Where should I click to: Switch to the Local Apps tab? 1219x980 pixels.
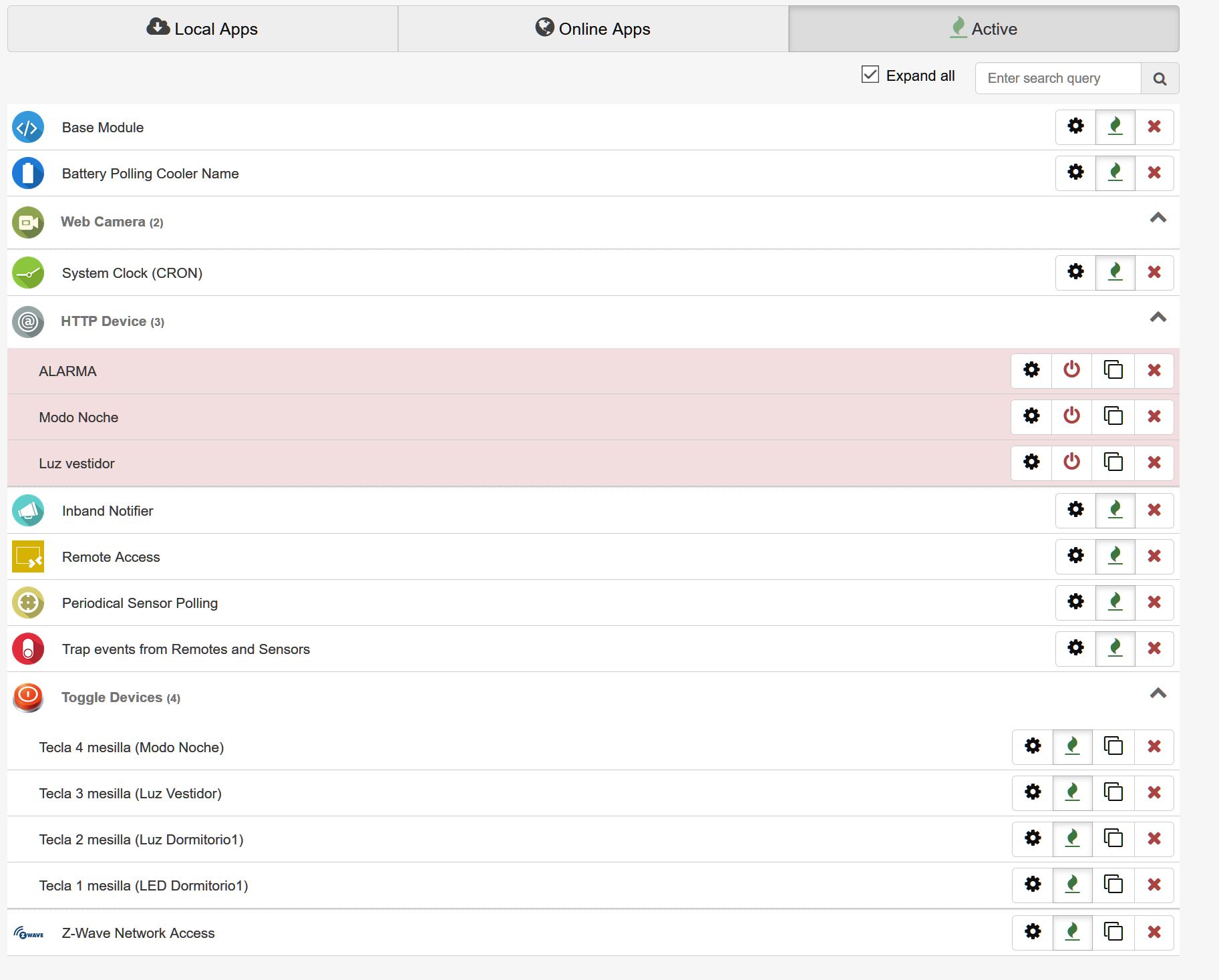tap(202, 29)
